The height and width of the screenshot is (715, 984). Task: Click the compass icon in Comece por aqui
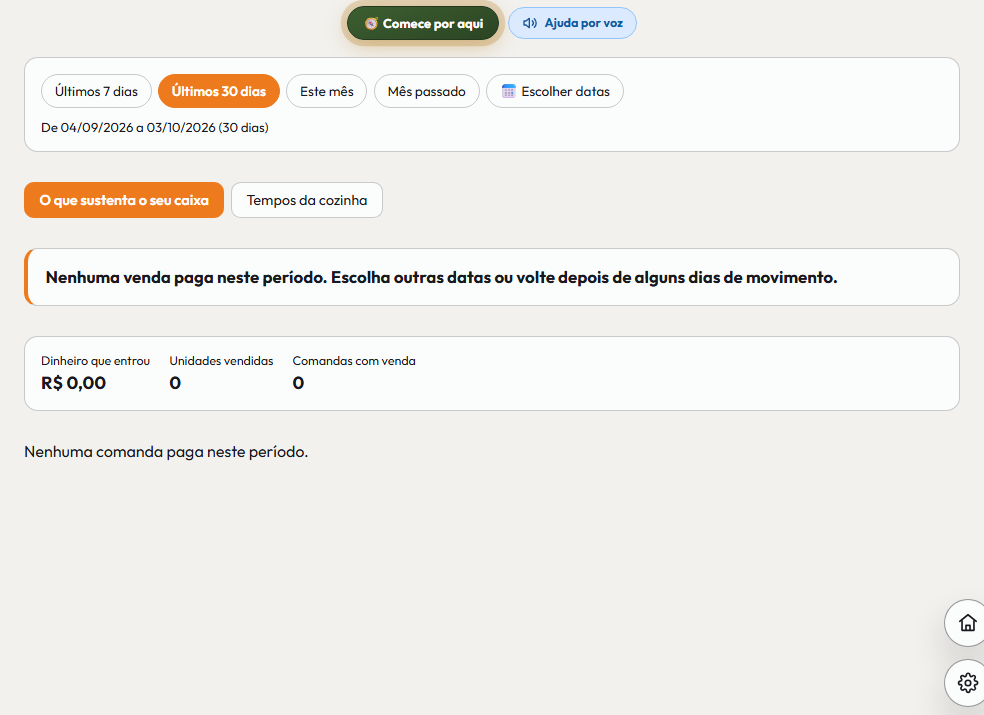click(371, 24)
